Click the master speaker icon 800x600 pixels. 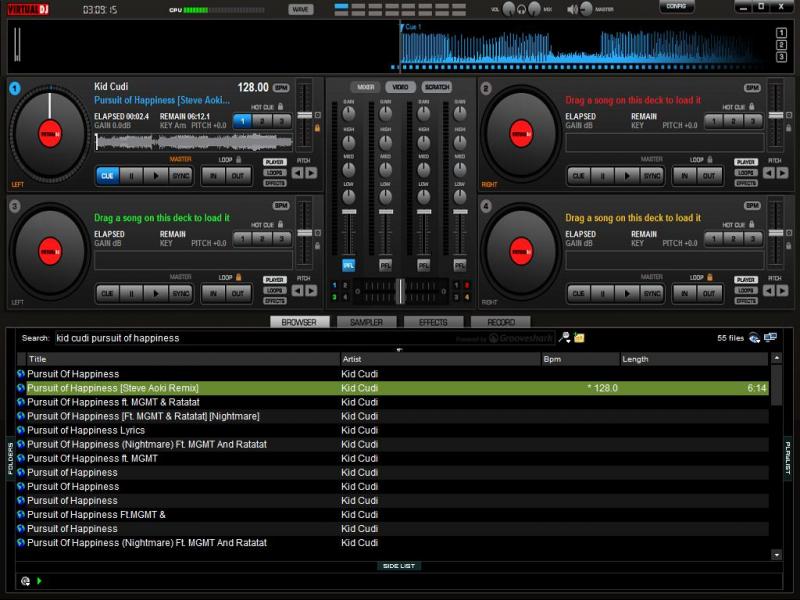click(573, 9)
